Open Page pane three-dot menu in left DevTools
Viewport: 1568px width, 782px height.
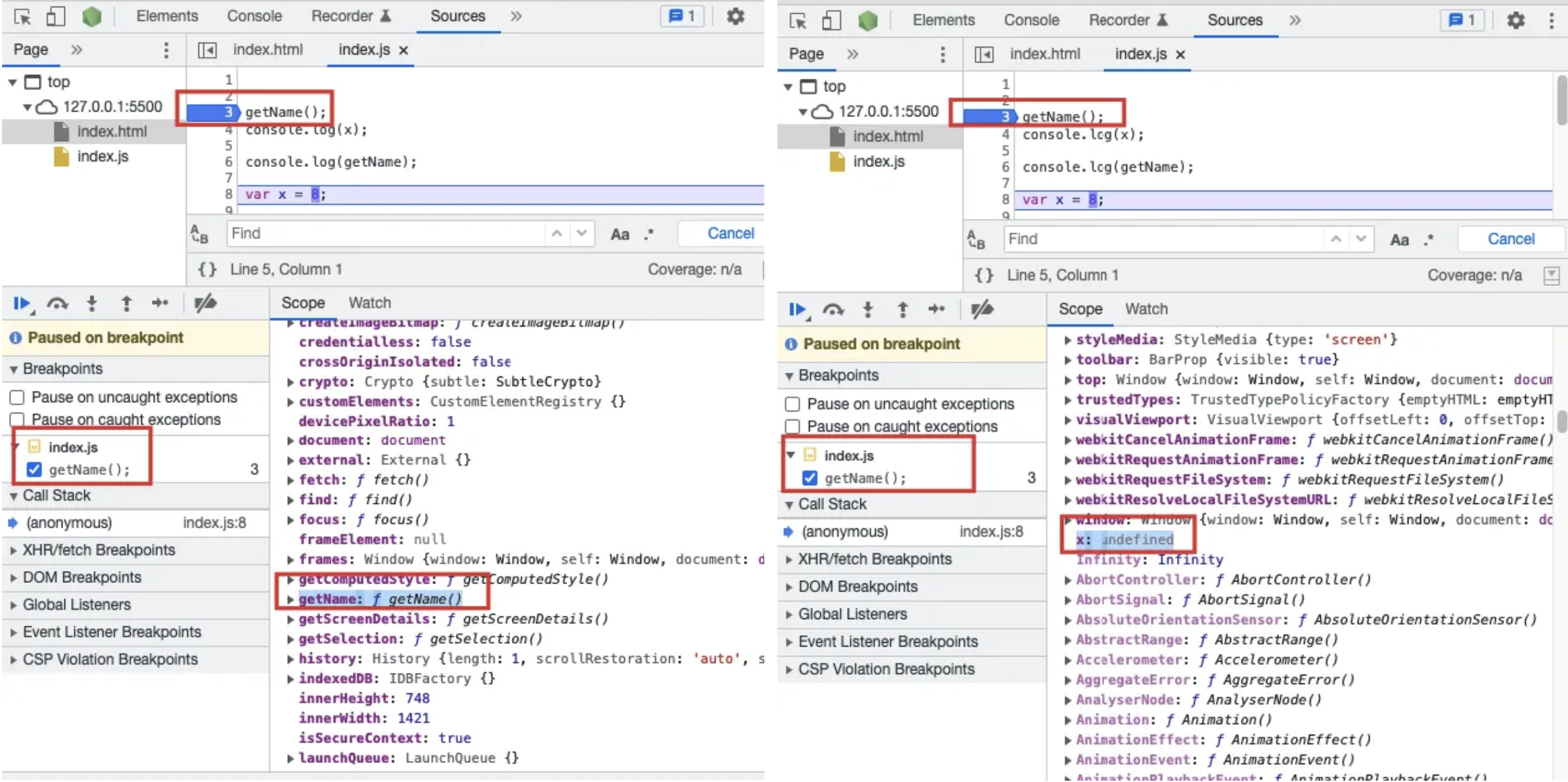[x=166, y=50]
